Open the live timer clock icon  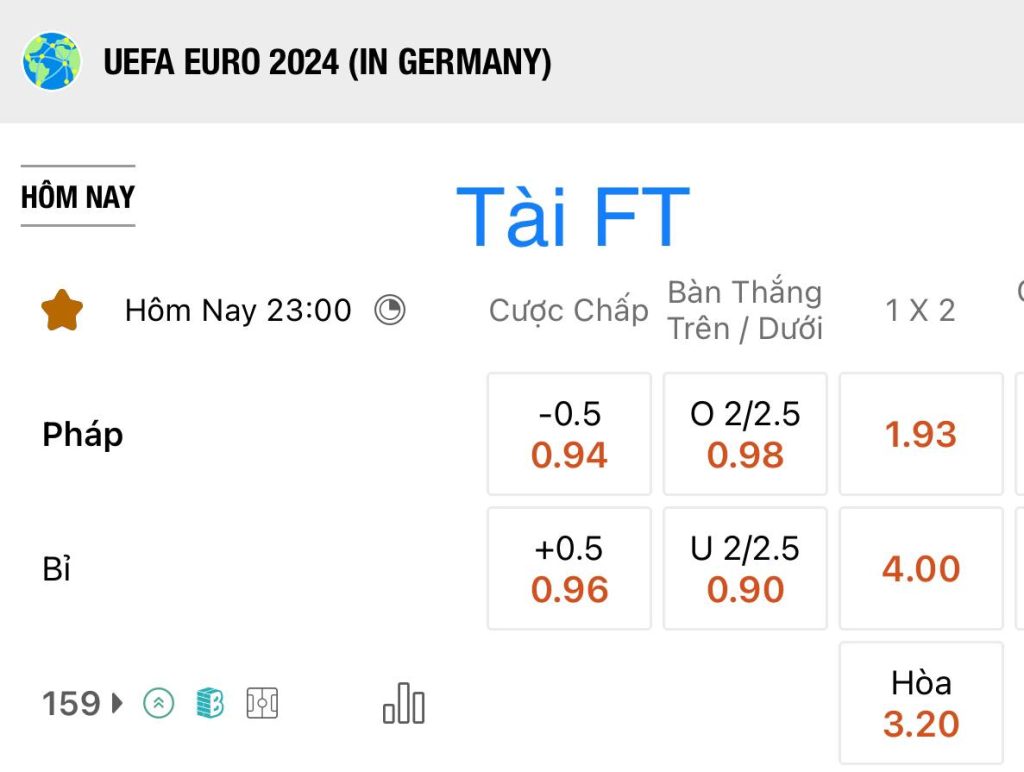point(390,310)
